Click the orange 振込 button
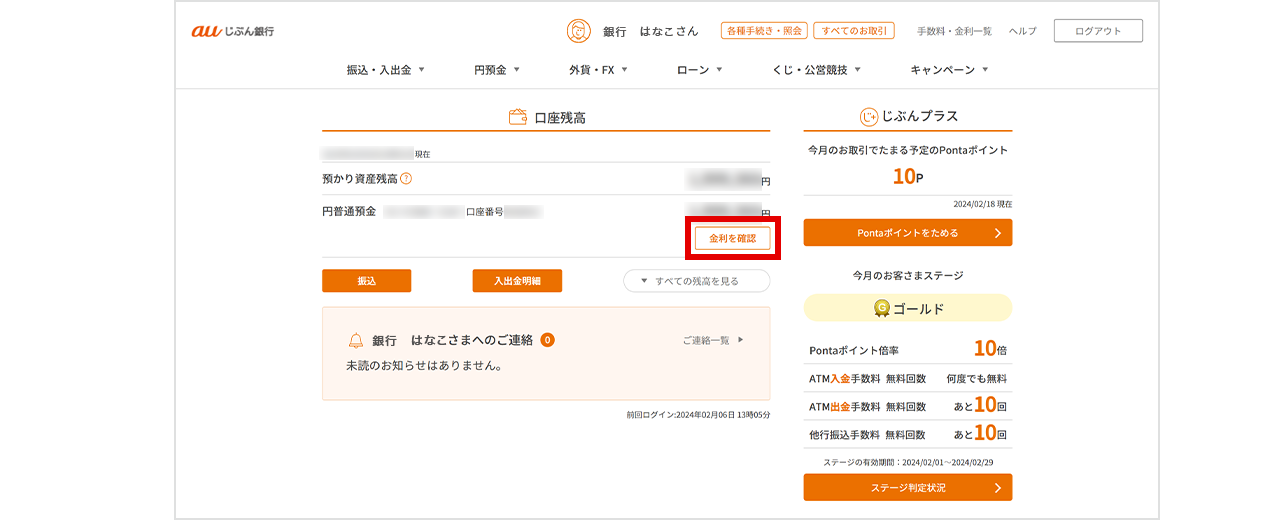The width and height of the screenshot is (1284, 520). tap(366, 281)
